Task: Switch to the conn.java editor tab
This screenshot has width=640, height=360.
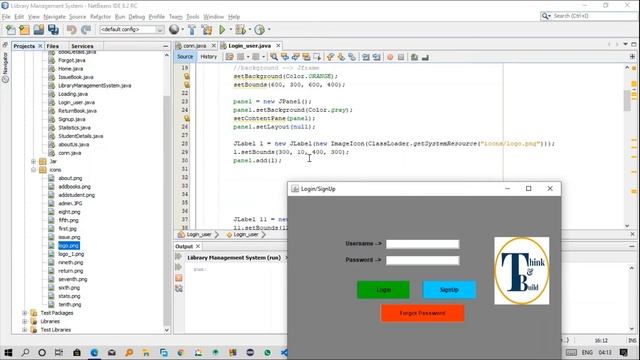Action: 195,46
